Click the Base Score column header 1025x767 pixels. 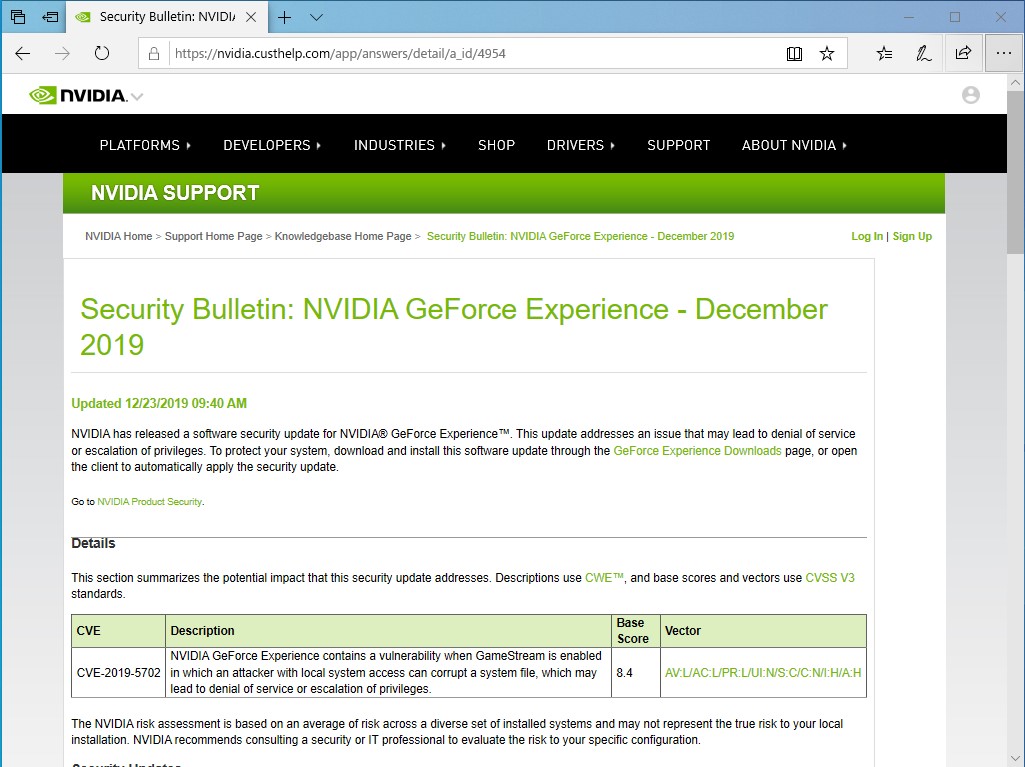pos(635,631)
